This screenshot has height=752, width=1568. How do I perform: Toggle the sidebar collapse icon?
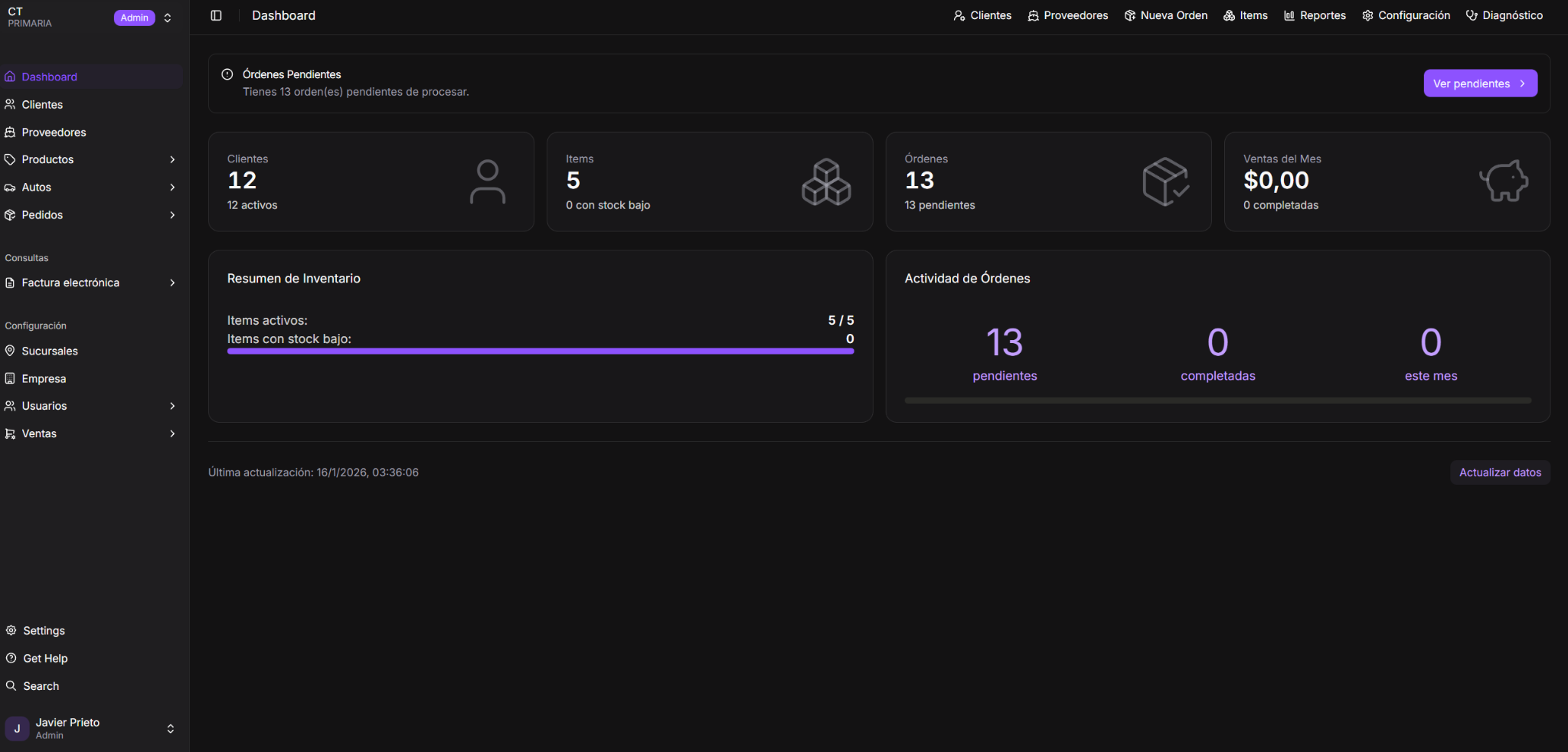[x=216, y=15]
